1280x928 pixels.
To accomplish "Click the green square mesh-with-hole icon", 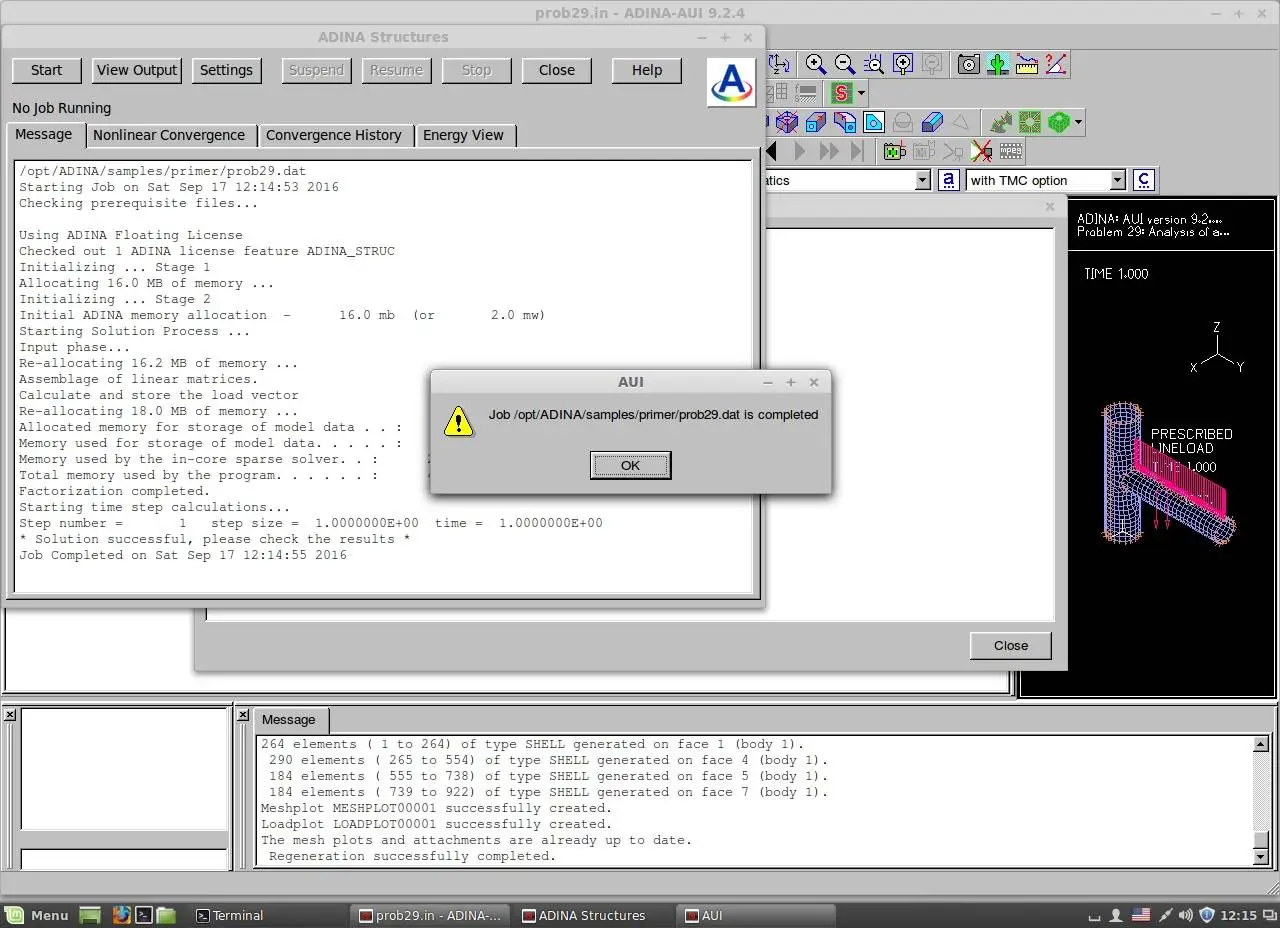I will coord(1030,122).
